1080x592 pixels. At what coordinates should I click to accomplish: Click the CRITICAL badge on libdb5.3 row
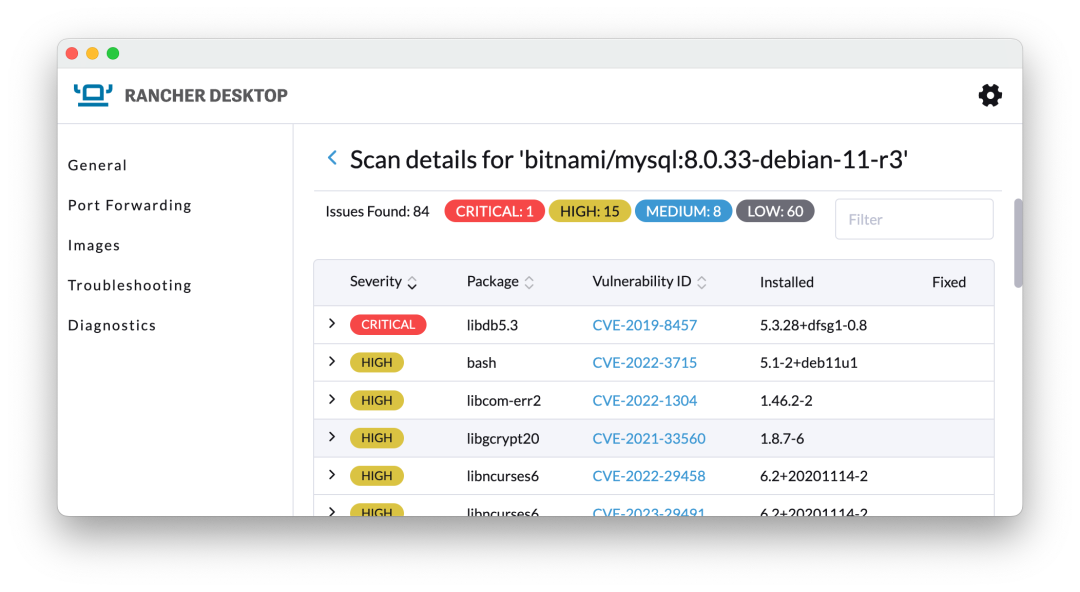388,324
